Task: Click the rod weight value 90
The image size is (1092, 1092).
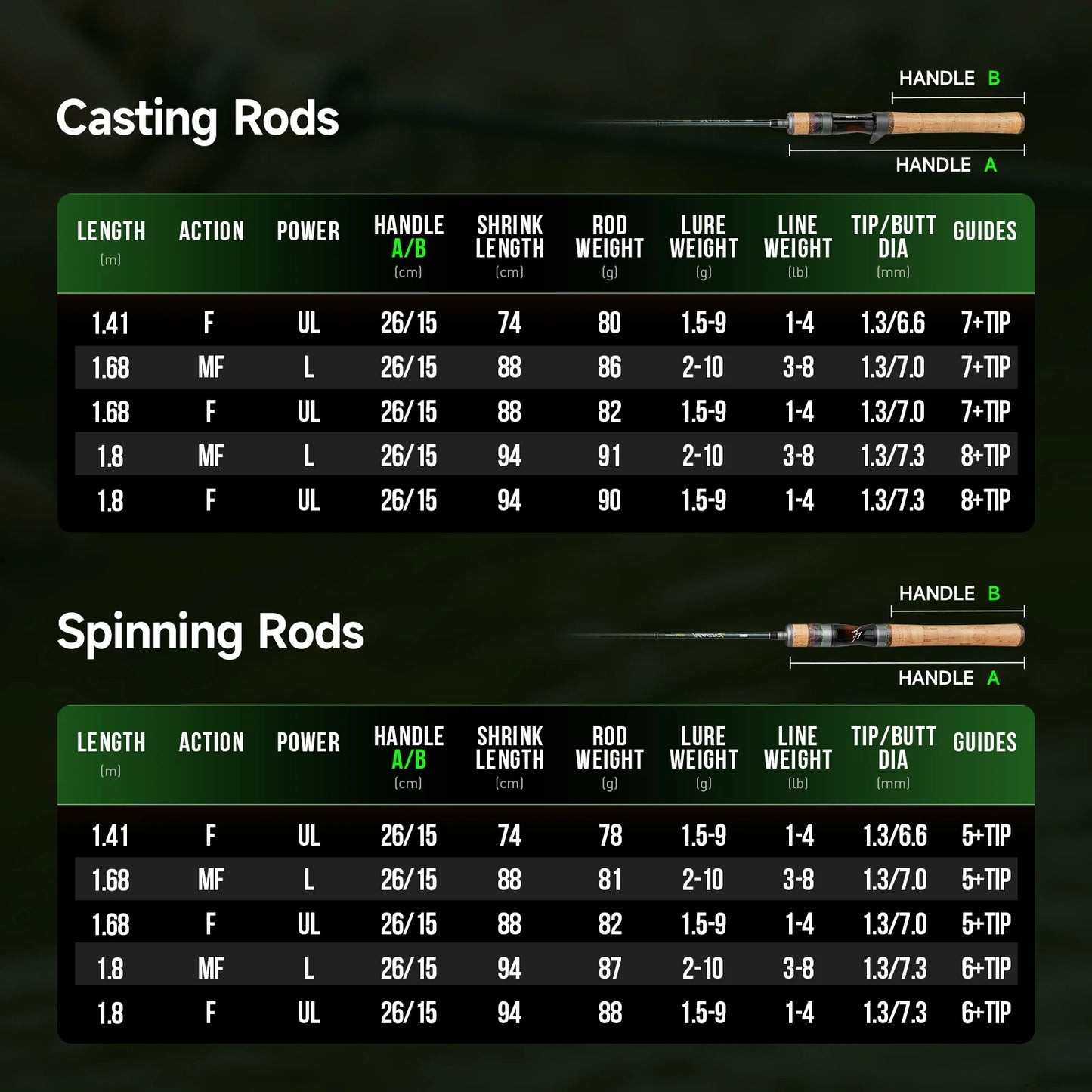Action: [609, 500]
